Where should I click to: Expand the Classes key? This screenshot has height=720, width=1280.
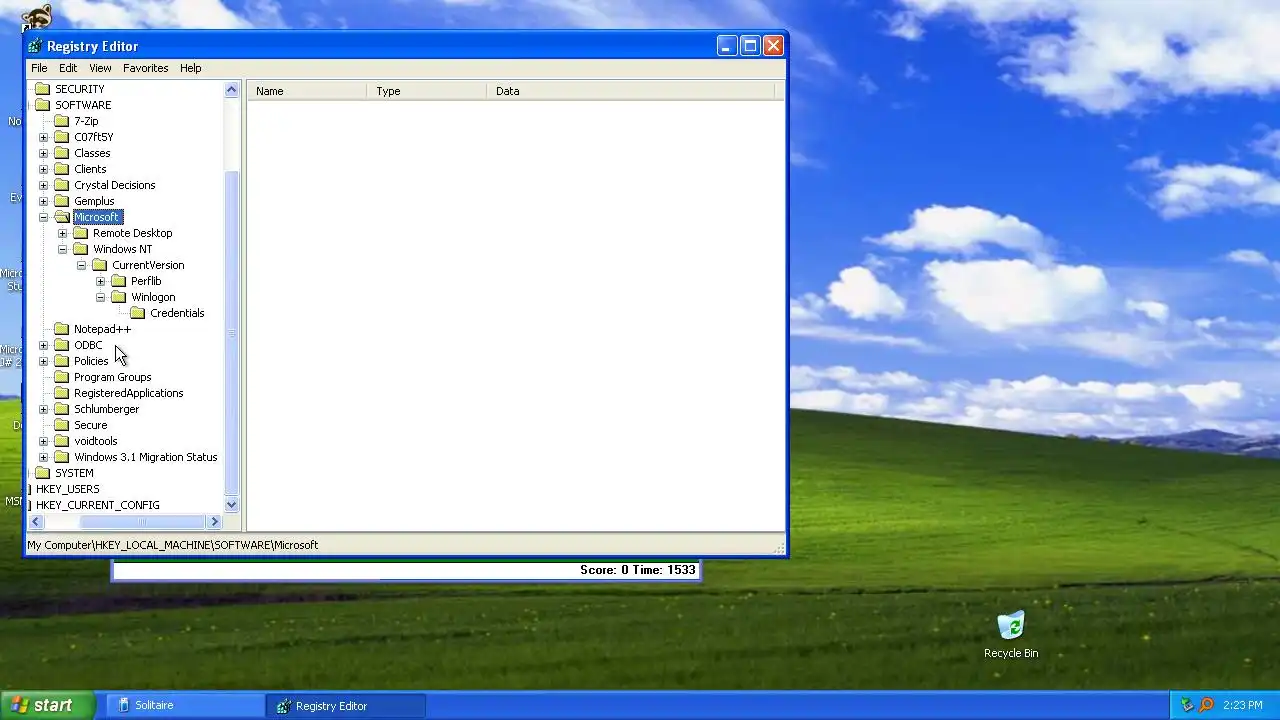click(x=43, y=153)
